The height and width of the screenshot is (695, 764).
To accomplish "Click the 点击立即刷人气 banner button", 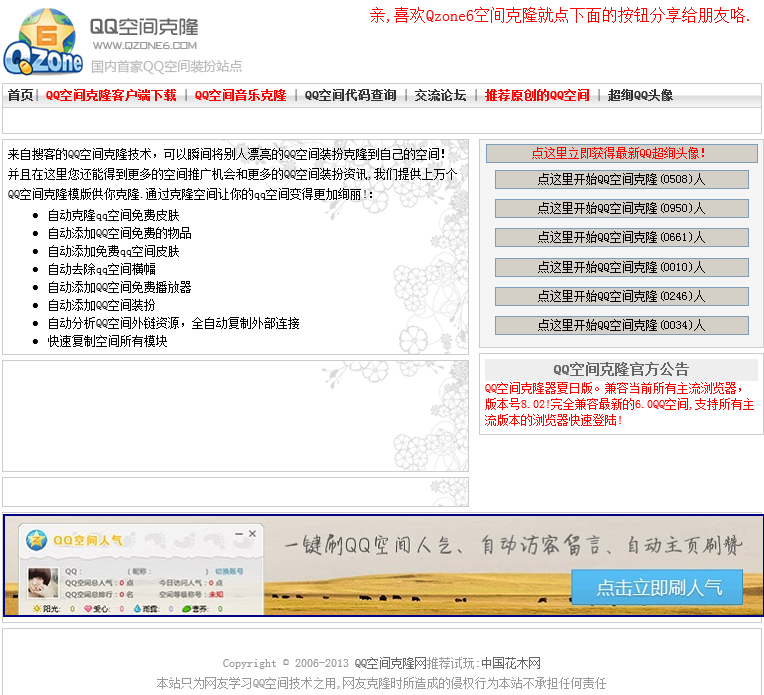I will [657, 587].
